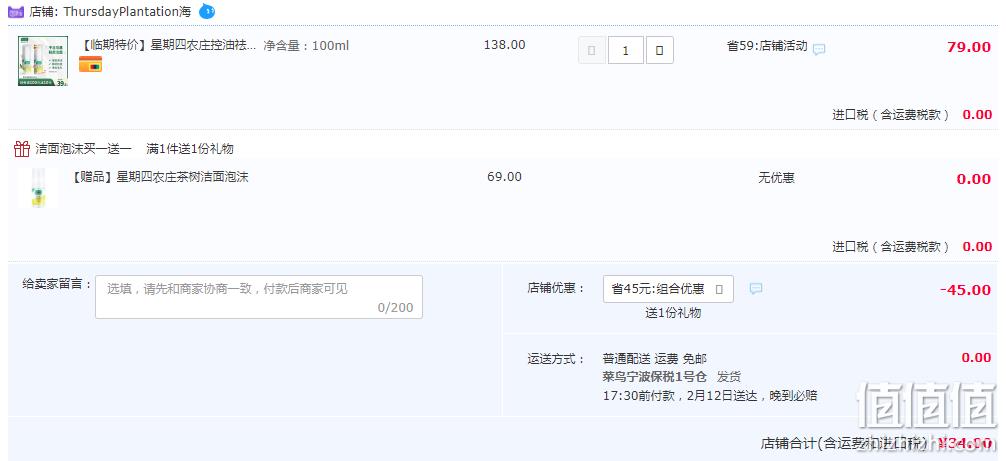The width and height of the screenshot is (1006, 461).
Task: Decrease quantity with the left stepper button
Action: click(592, 50)
